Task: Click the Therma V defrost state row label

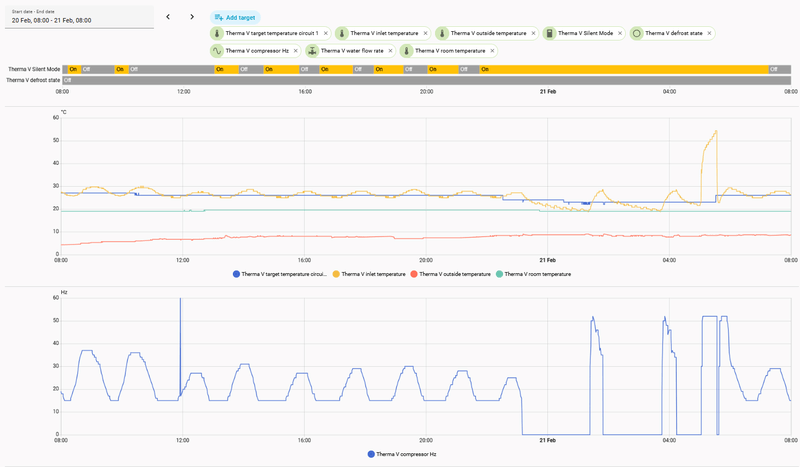Action: tap(33, 80)
